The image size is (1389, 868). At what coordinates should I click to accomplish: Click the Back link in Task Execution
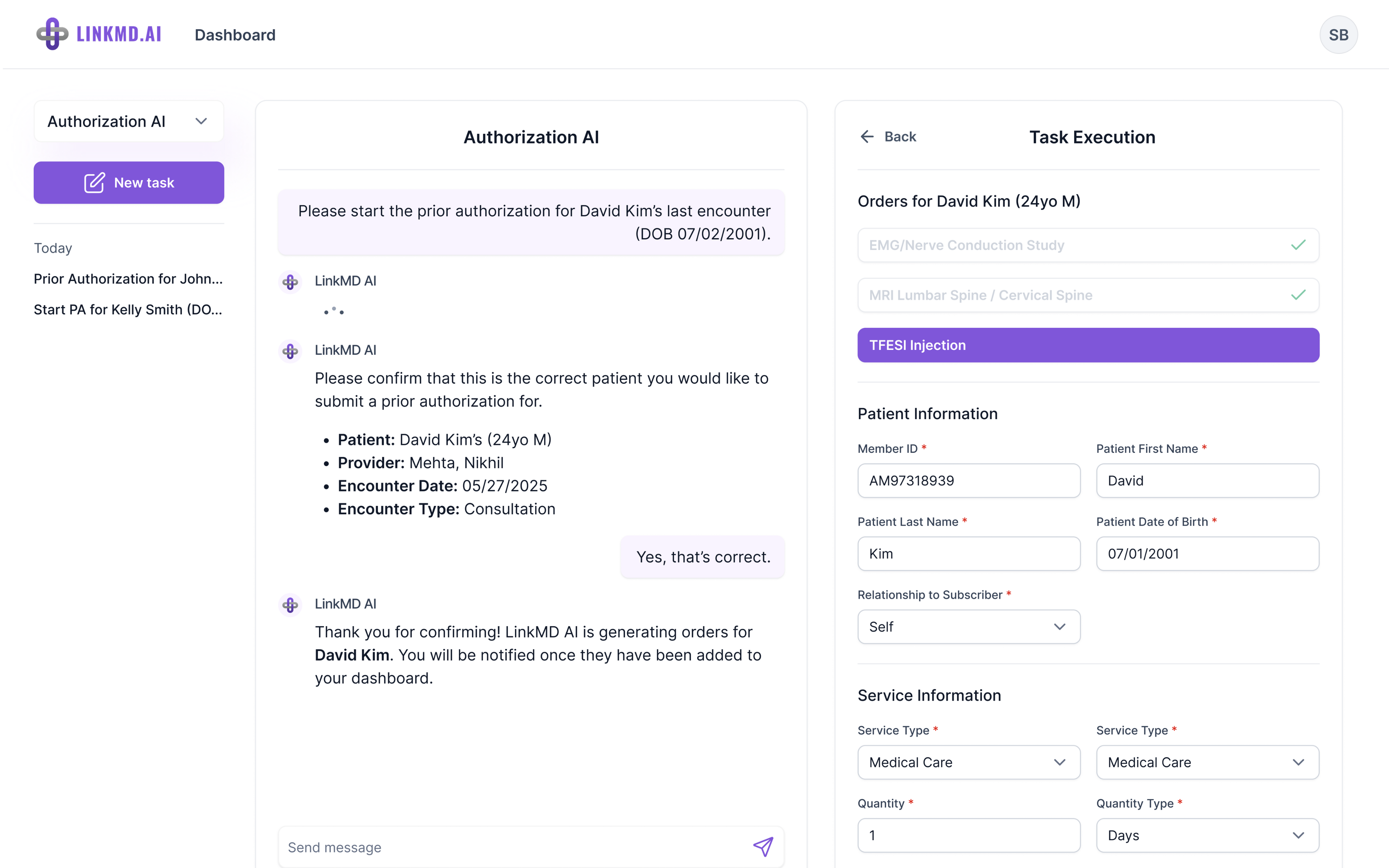click(x=899, y=137)
